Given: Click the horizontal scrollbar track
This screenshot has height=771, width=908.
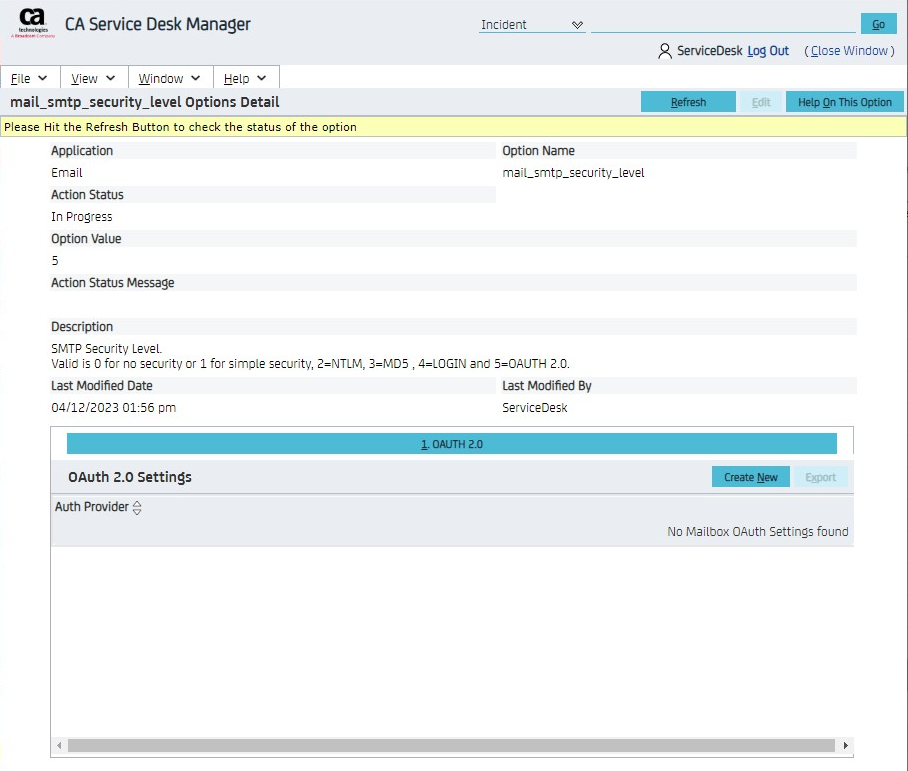Looking at the screenshot, I should pos(450,746).
